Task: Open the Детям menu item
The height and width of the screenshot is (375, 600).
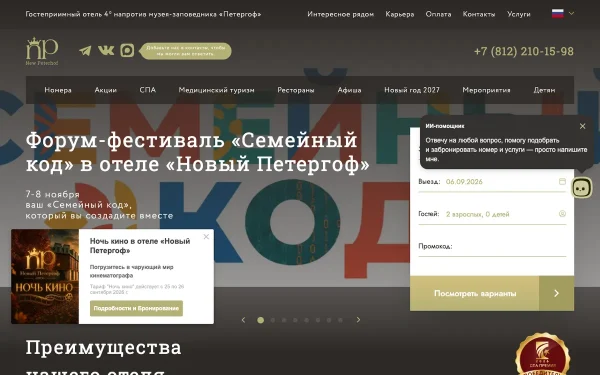Action: pyautogui.click(x=544, y=90)
